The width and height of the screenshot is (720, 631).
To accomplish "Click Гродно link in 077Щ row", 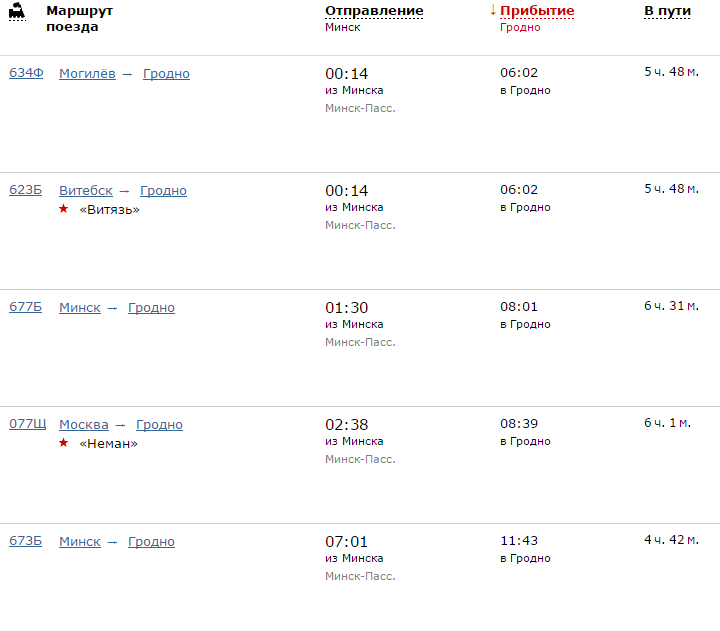I will coord(159,425).
